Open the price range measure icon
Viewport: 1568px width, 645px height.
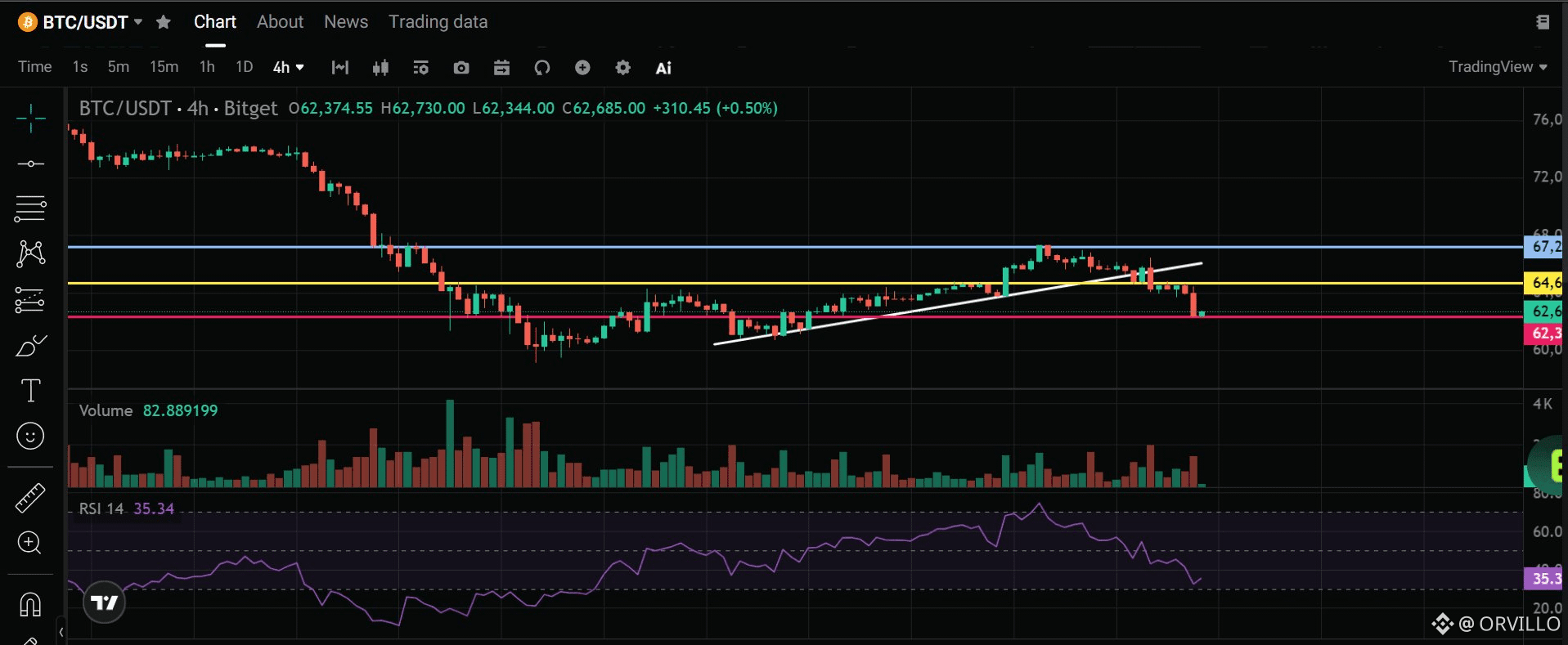[340, 68]
